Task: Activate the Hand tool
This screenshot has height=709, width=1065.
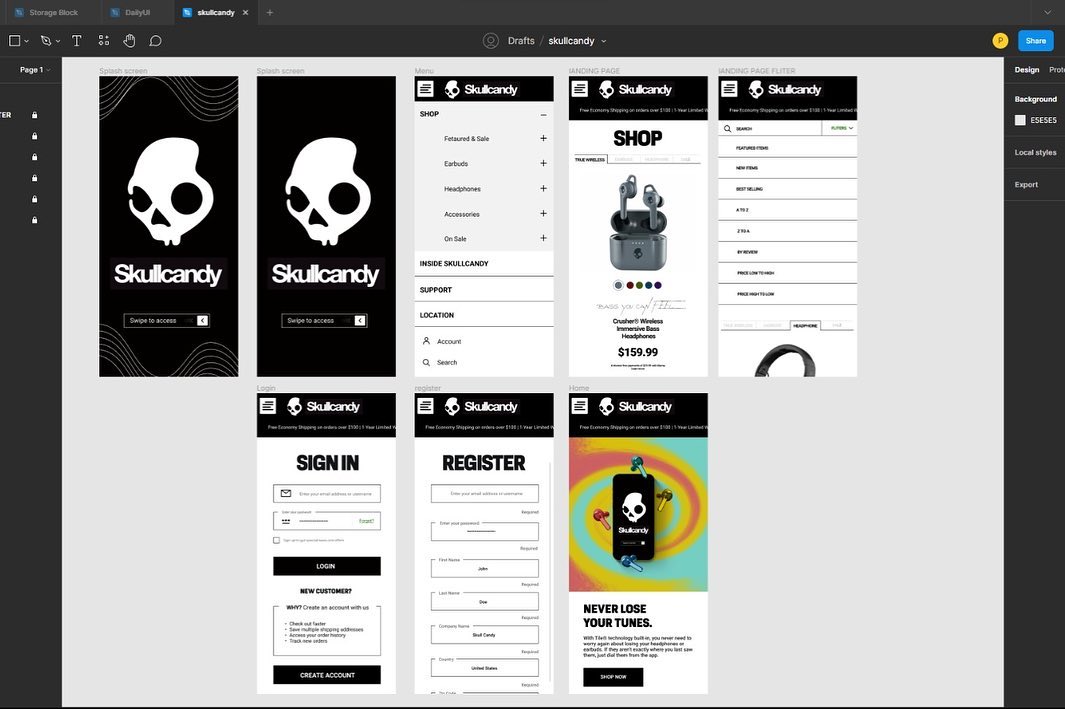Action: [129, 41]
